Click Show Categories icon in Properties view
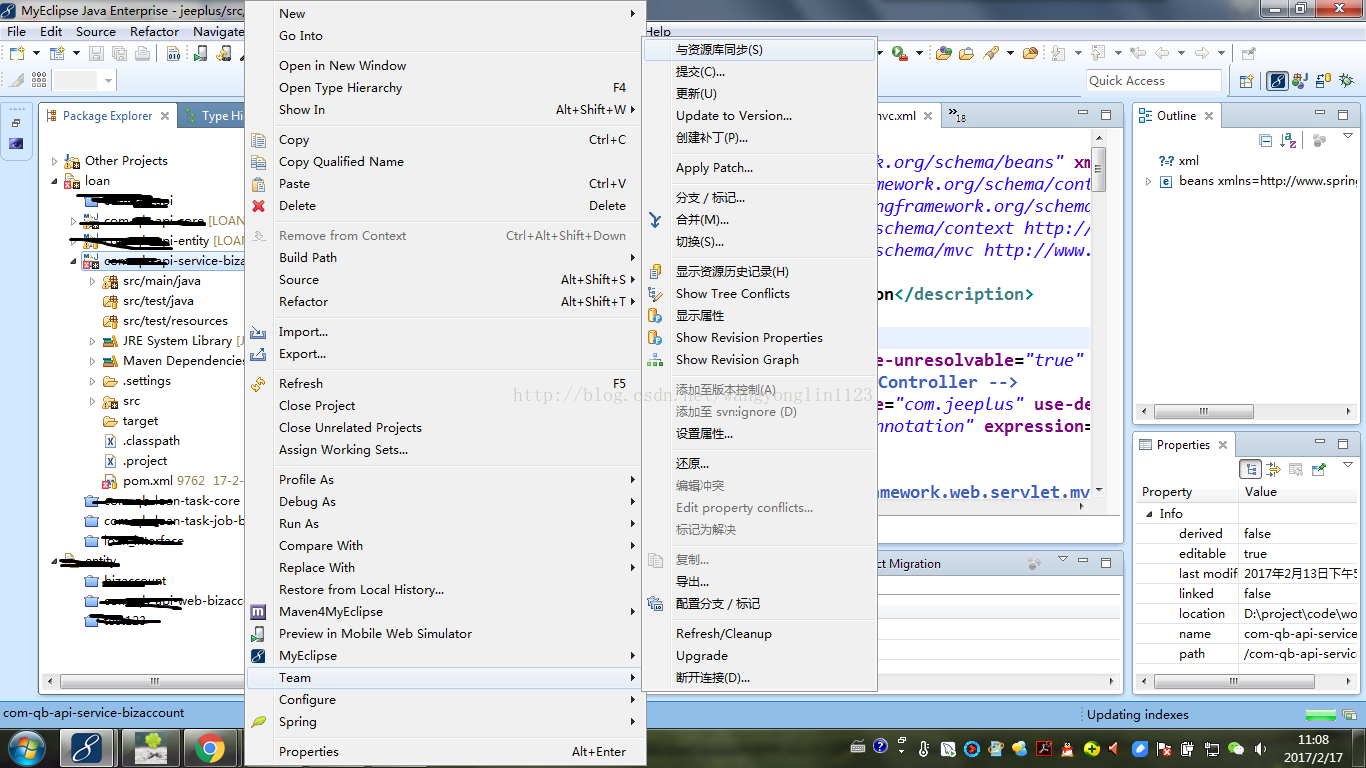 pyautogui.click(x=1250, y=469)
